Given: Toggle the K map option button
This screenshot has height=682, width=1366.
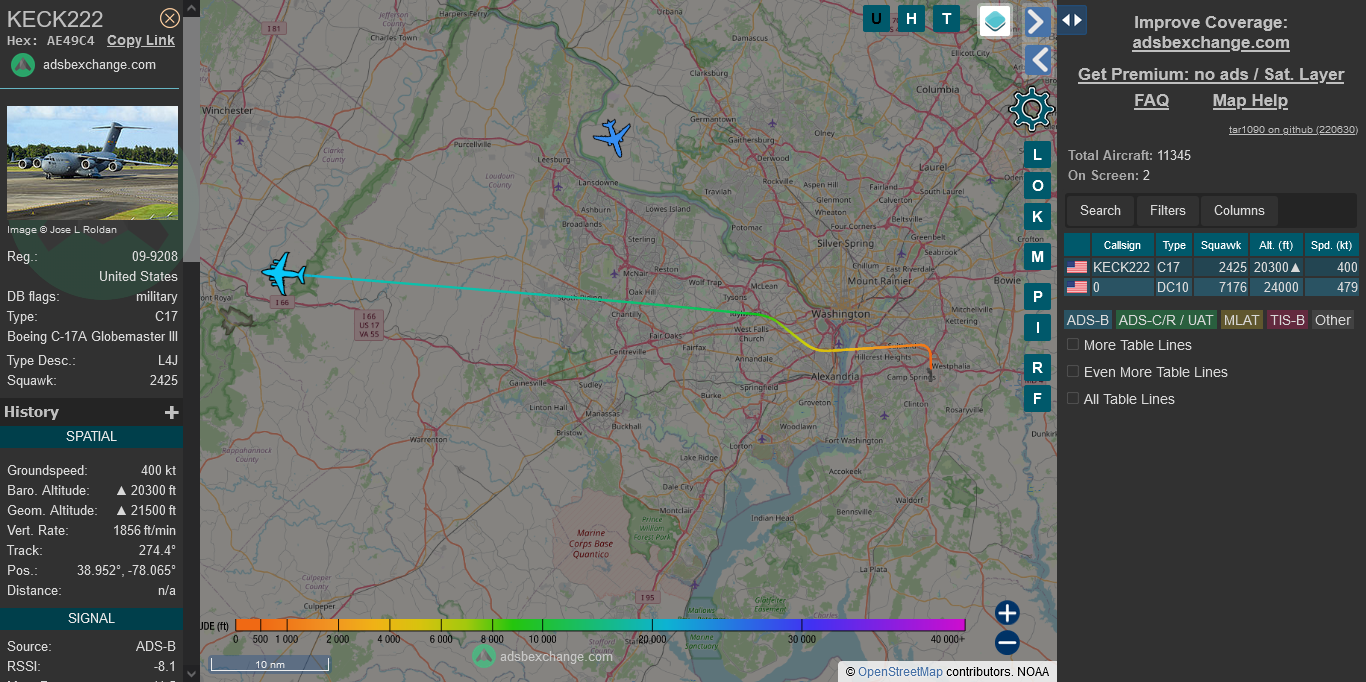Looking at the screenshot, I should 1037,216.
